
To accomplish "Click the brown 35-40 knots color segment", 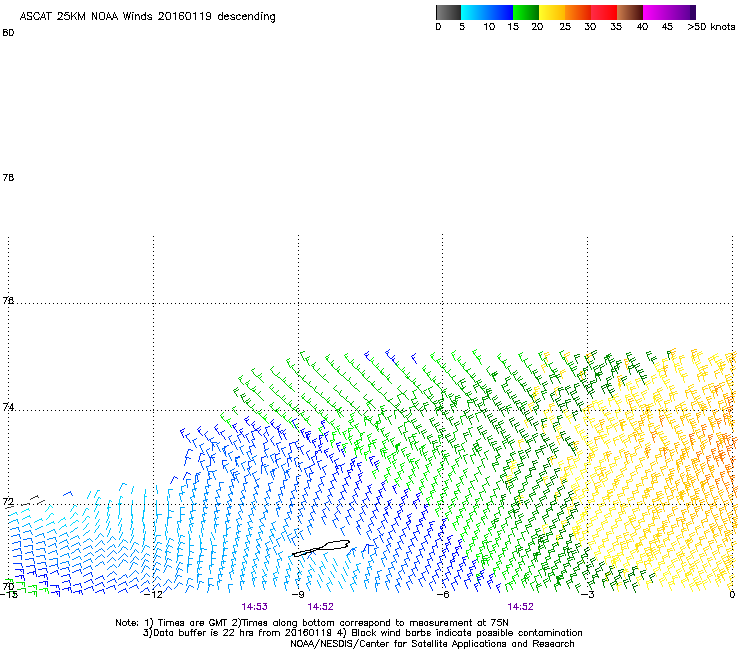I will point(630,12).
